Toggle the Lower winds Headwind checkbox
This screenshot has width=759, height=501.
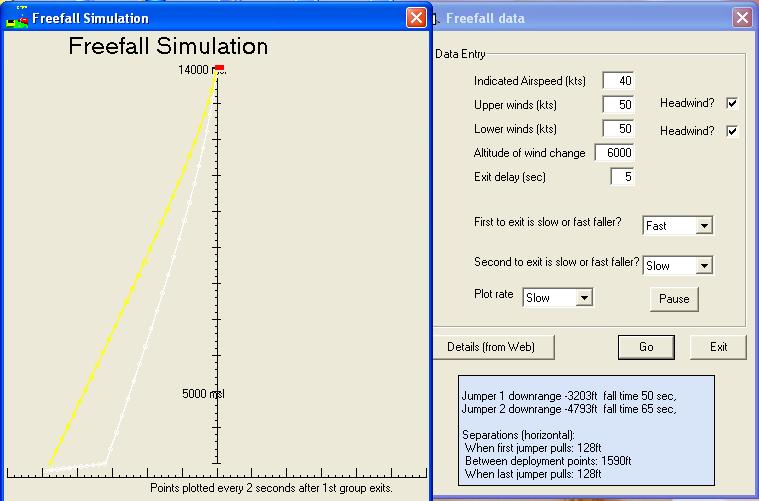click(x=732, y=131)
